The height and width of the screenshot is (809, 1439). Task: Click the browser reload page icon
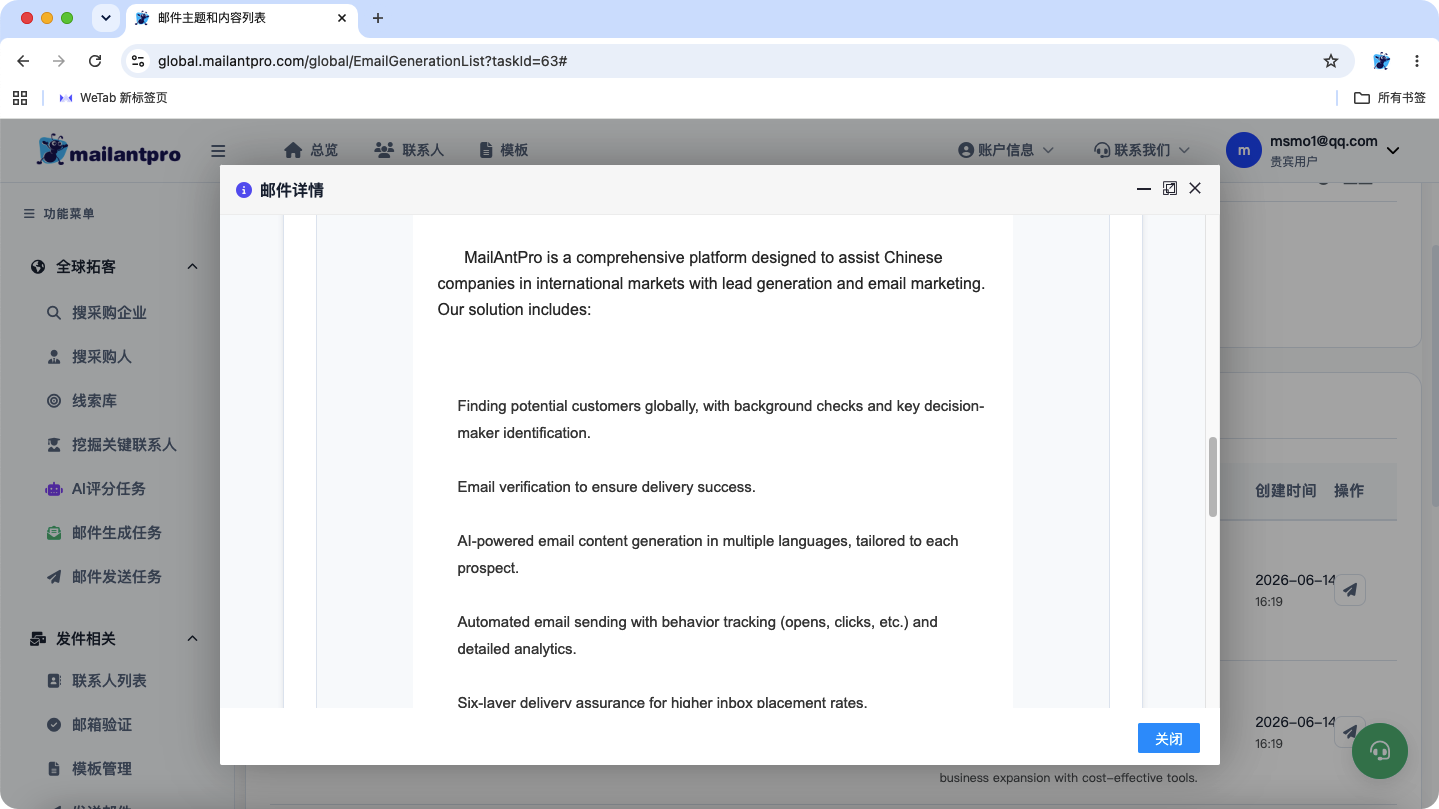[x=95, y=61]
